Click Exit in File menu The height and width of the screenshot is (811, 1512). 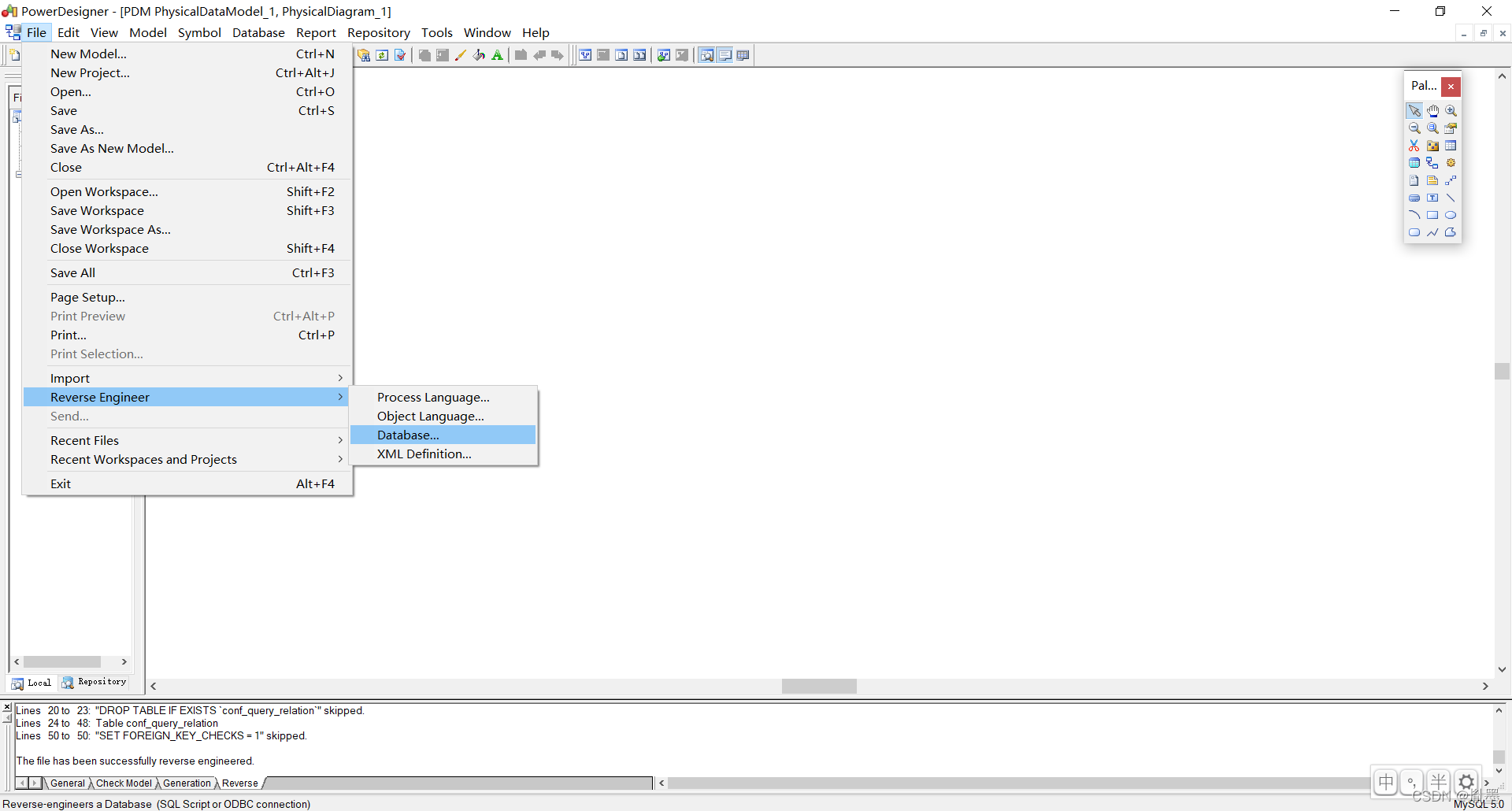click(187, 483)
